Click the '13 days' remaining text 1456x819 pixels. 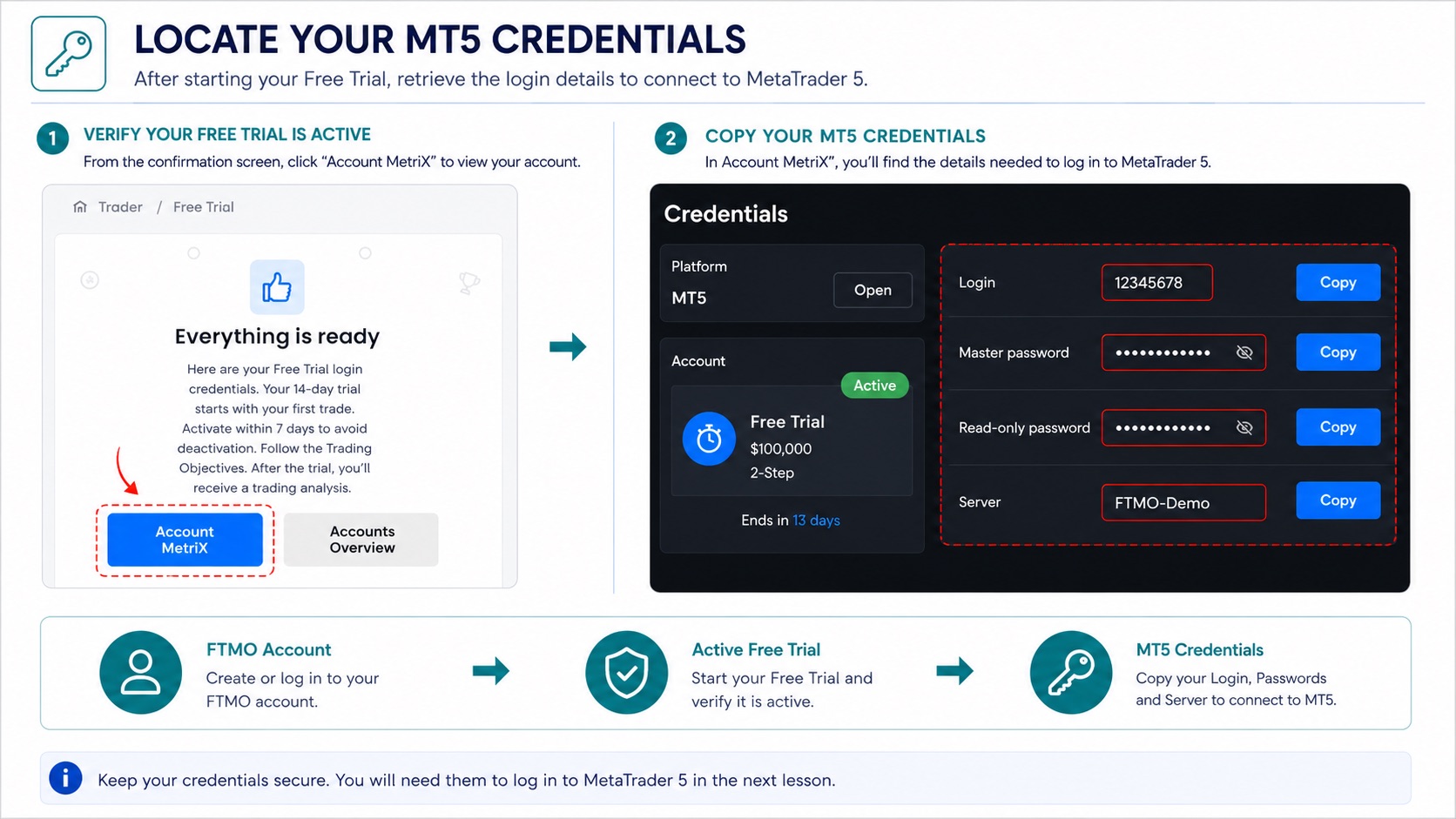tap(816, 520)
